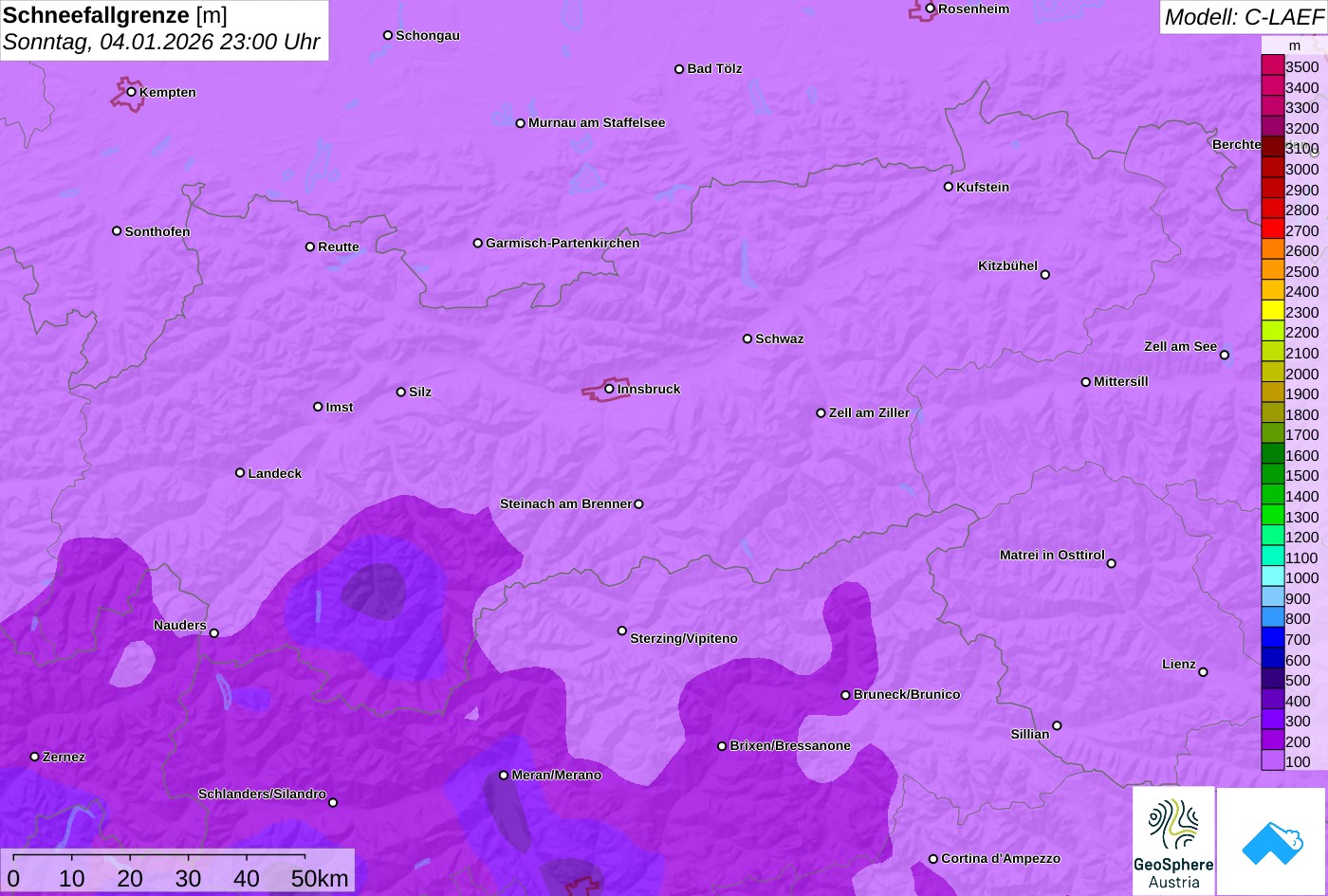Select the Bad Tölz marker circle
Image resolution: width=1328 pixels, height=896 pixels.
(679, 69)
